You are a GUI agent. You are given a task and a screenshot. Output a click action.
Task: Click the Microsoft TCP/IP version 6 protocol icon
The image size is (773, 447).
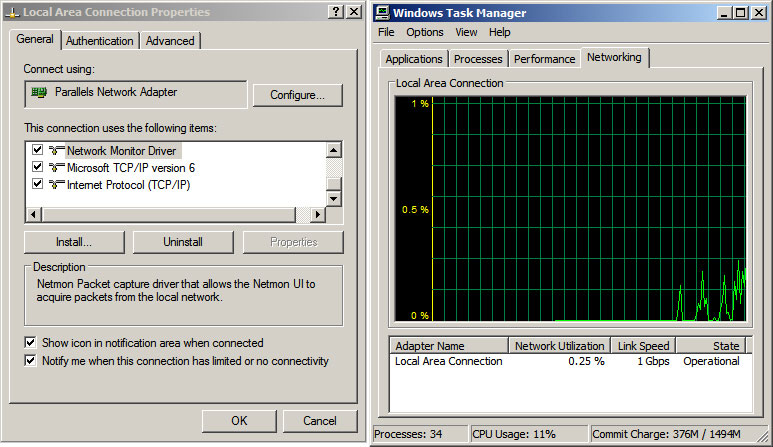coord(57,168)
